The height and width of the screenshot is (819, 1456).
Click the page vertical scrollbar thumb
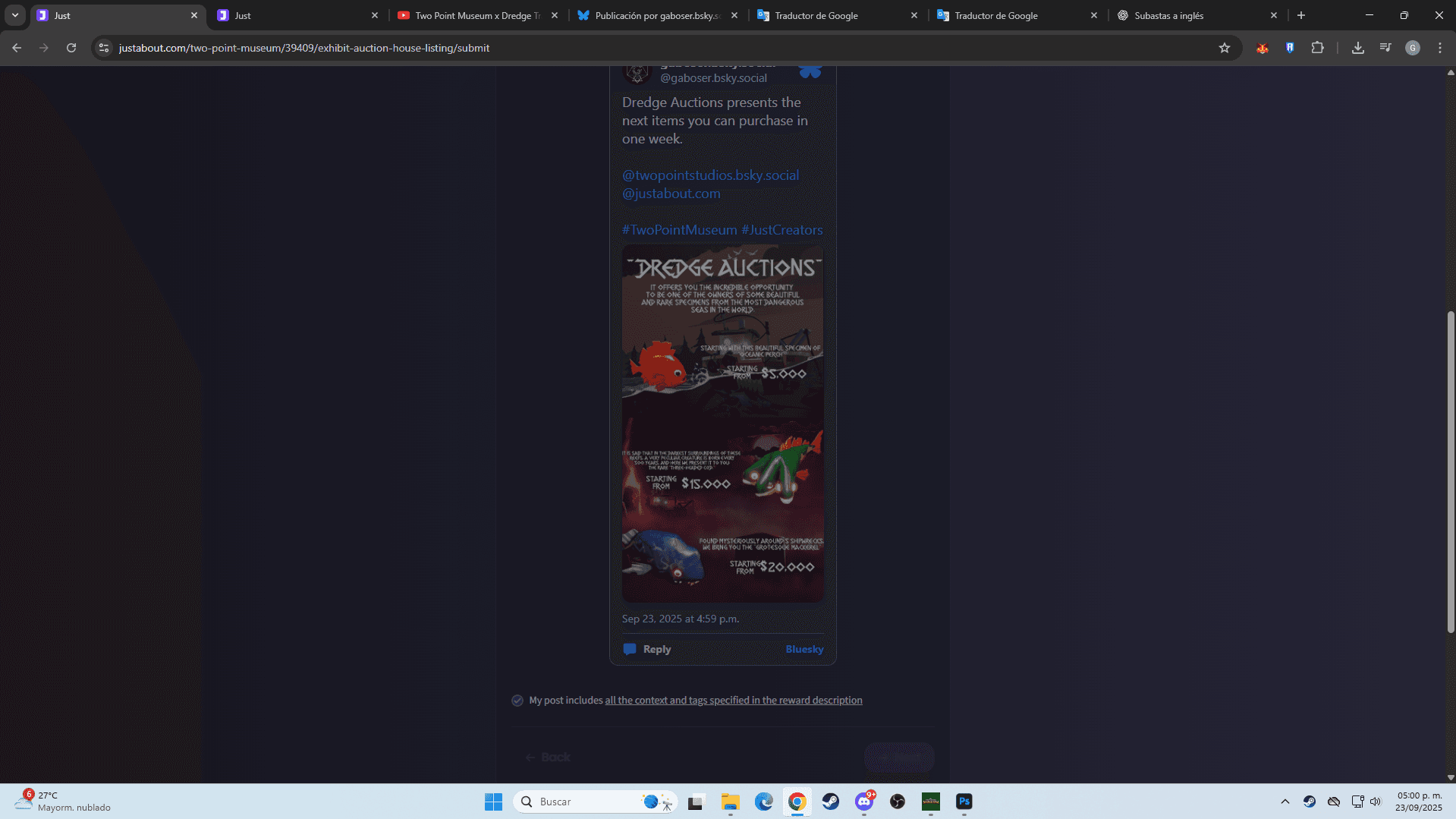[1451, 471]
